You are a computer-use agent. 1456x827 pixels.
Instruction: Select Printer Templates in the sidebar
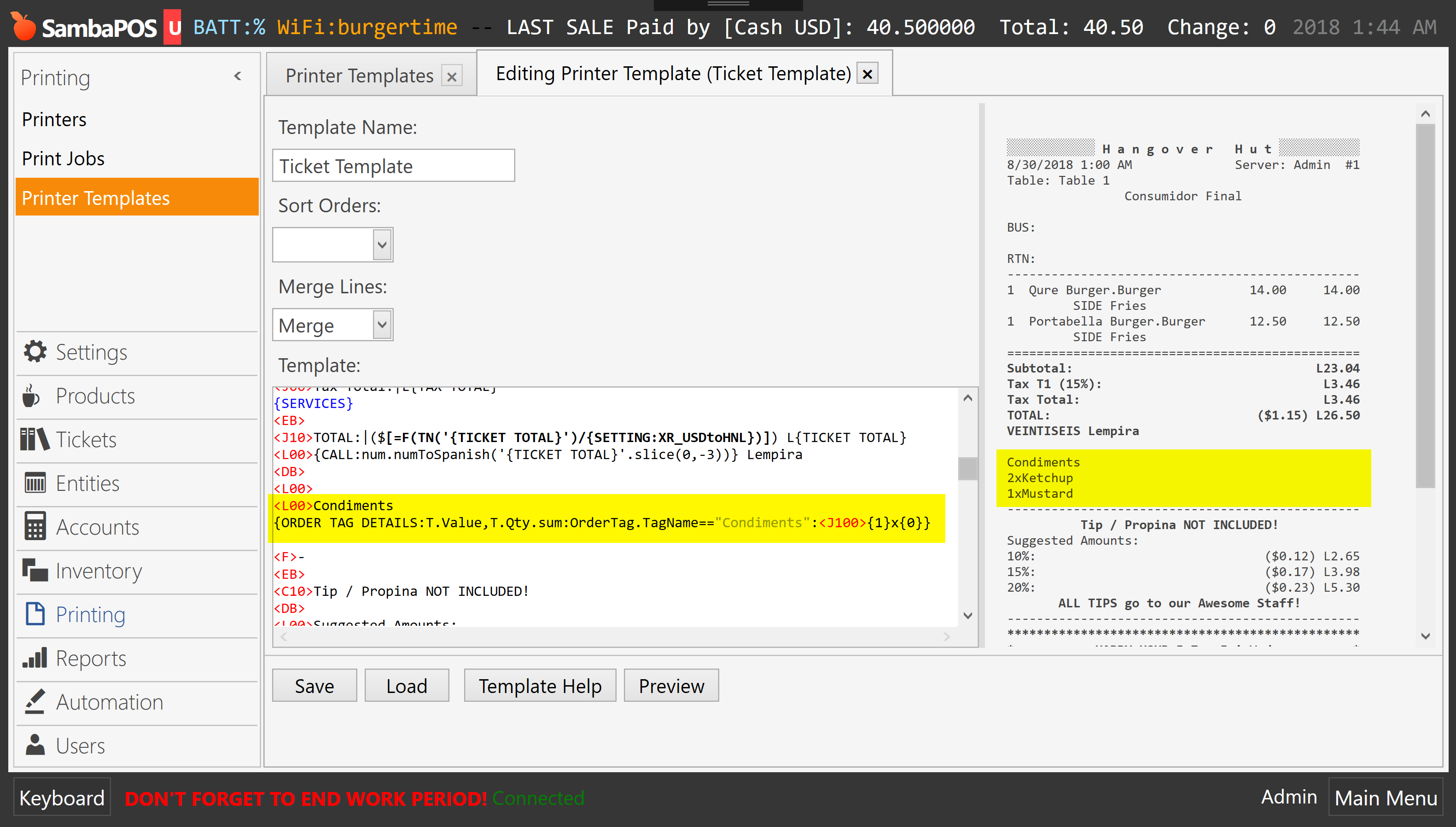137,198
